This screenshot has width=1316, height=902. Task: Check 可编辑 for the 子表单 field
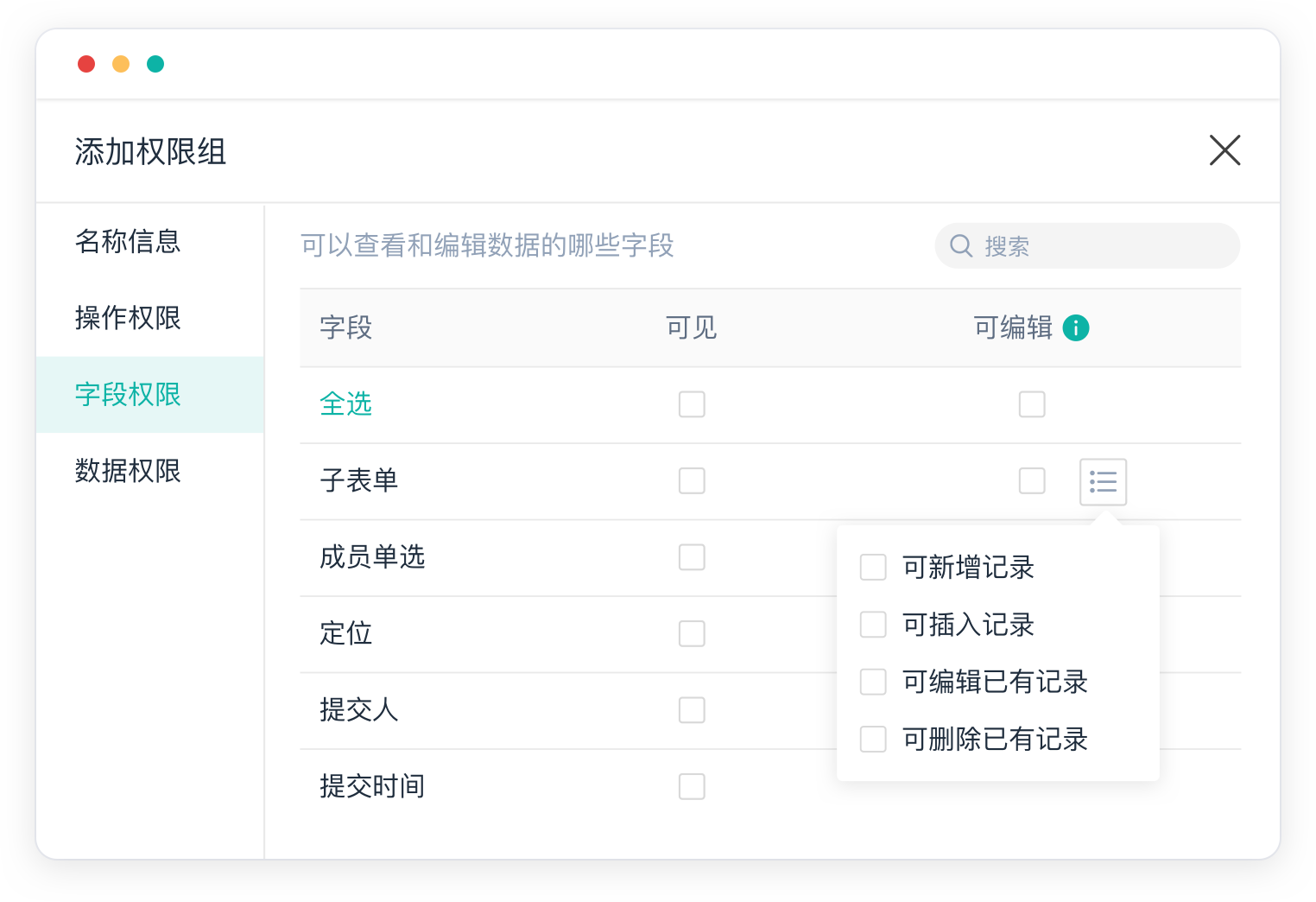pyautogui.click(x=1032, y=480)
